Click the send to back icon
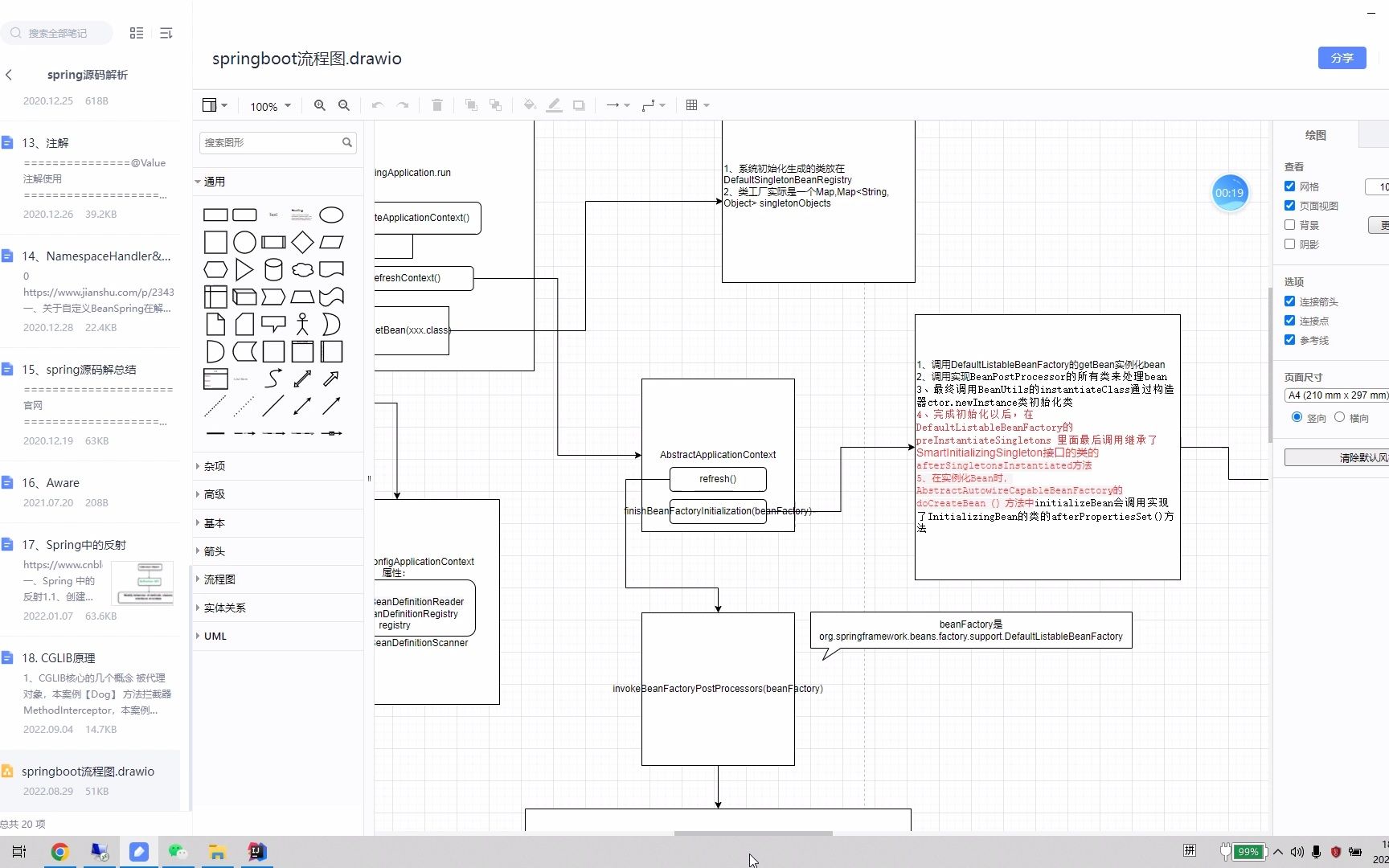The image size is (1389, 868). click(495, 105)
